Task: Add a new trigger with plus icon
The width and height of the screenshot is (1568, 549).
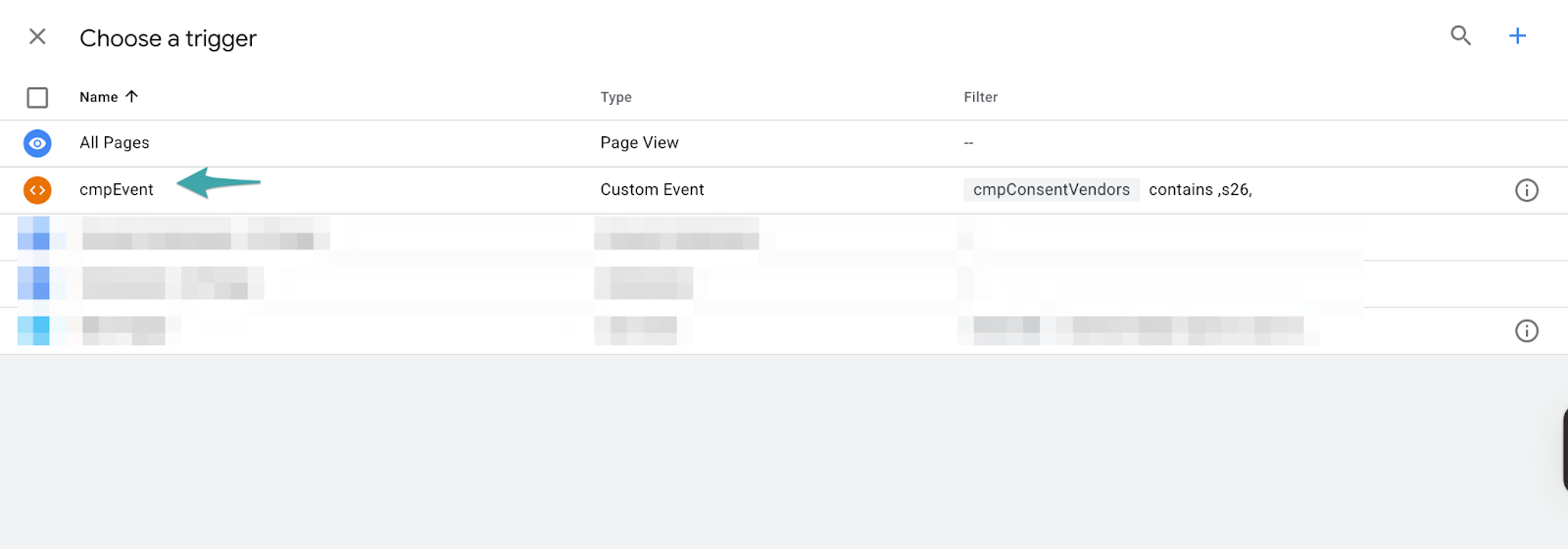Action: (1517, 36)
